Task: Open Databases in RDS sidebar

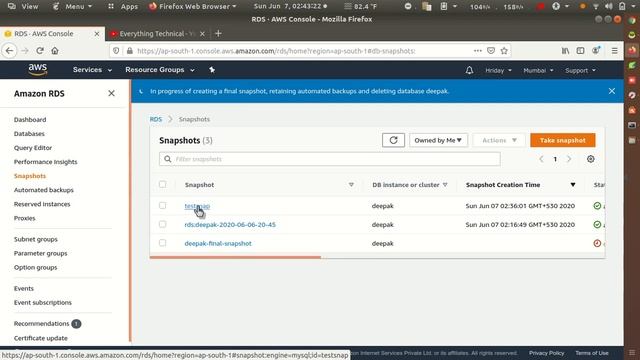Action: pos(29,133)
